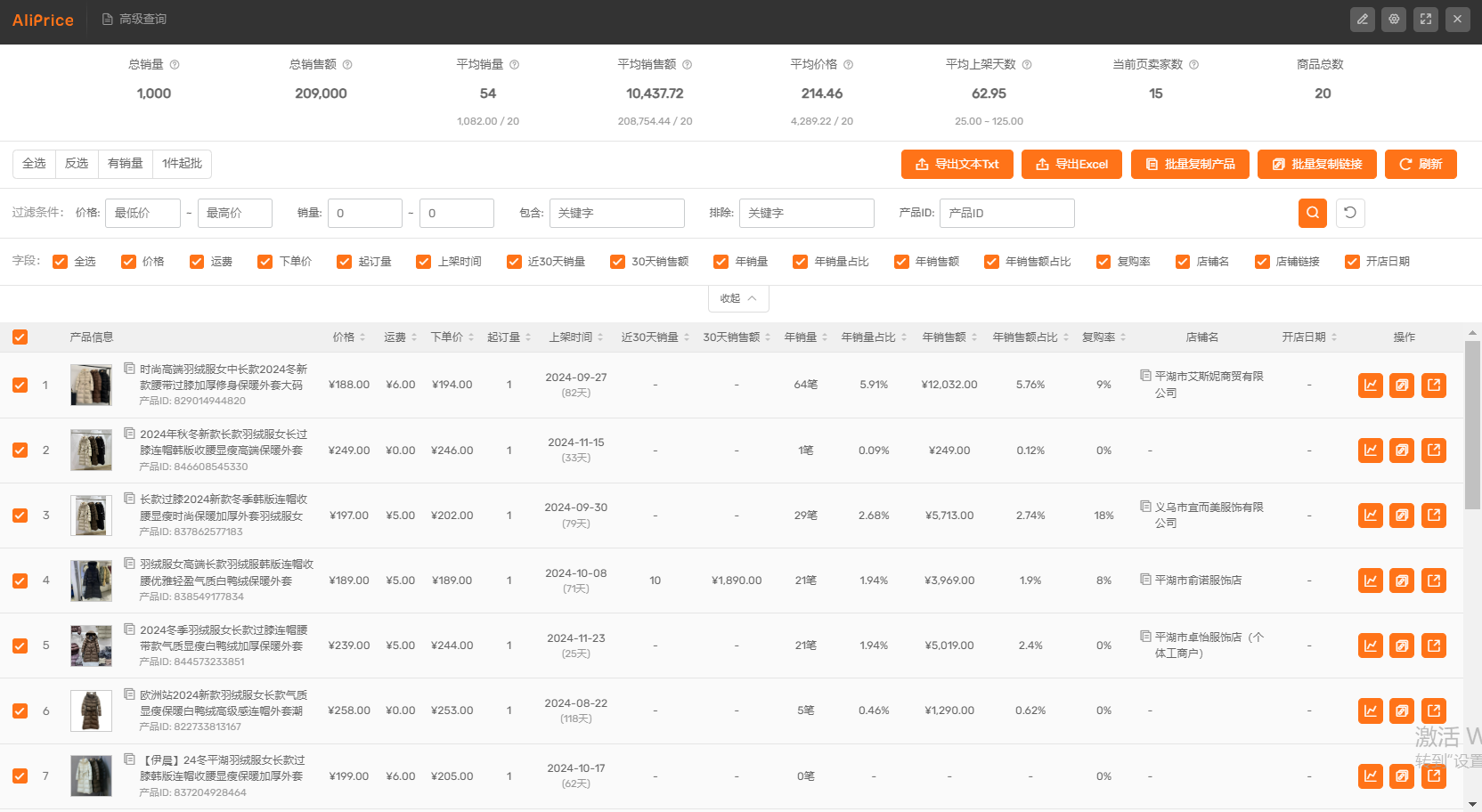Click the 包含 keyword input field

click(x=617, y=214)
